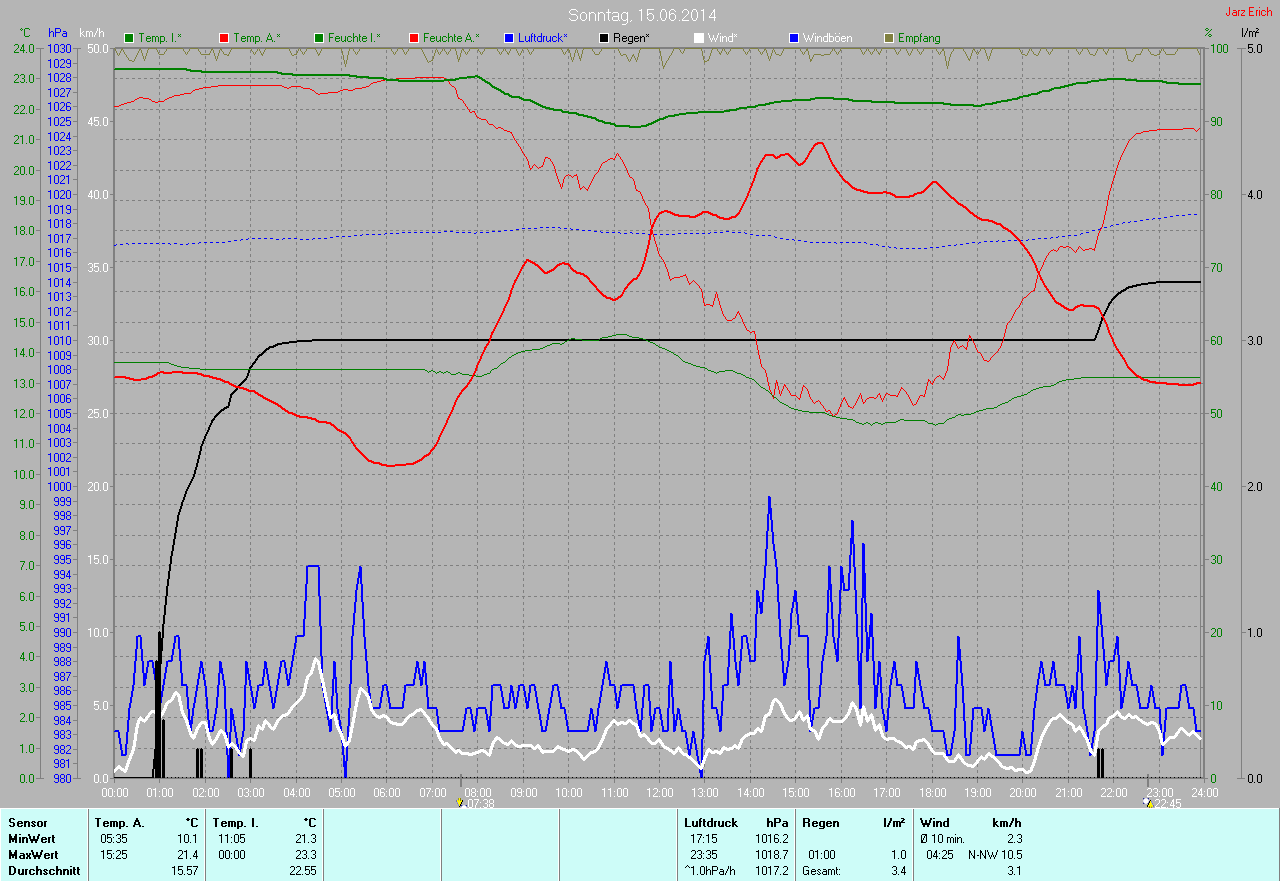Click the Wind header in the statistics table
Image resolution: width=1280 pixels, height=881 pixels.
(934, 823)
